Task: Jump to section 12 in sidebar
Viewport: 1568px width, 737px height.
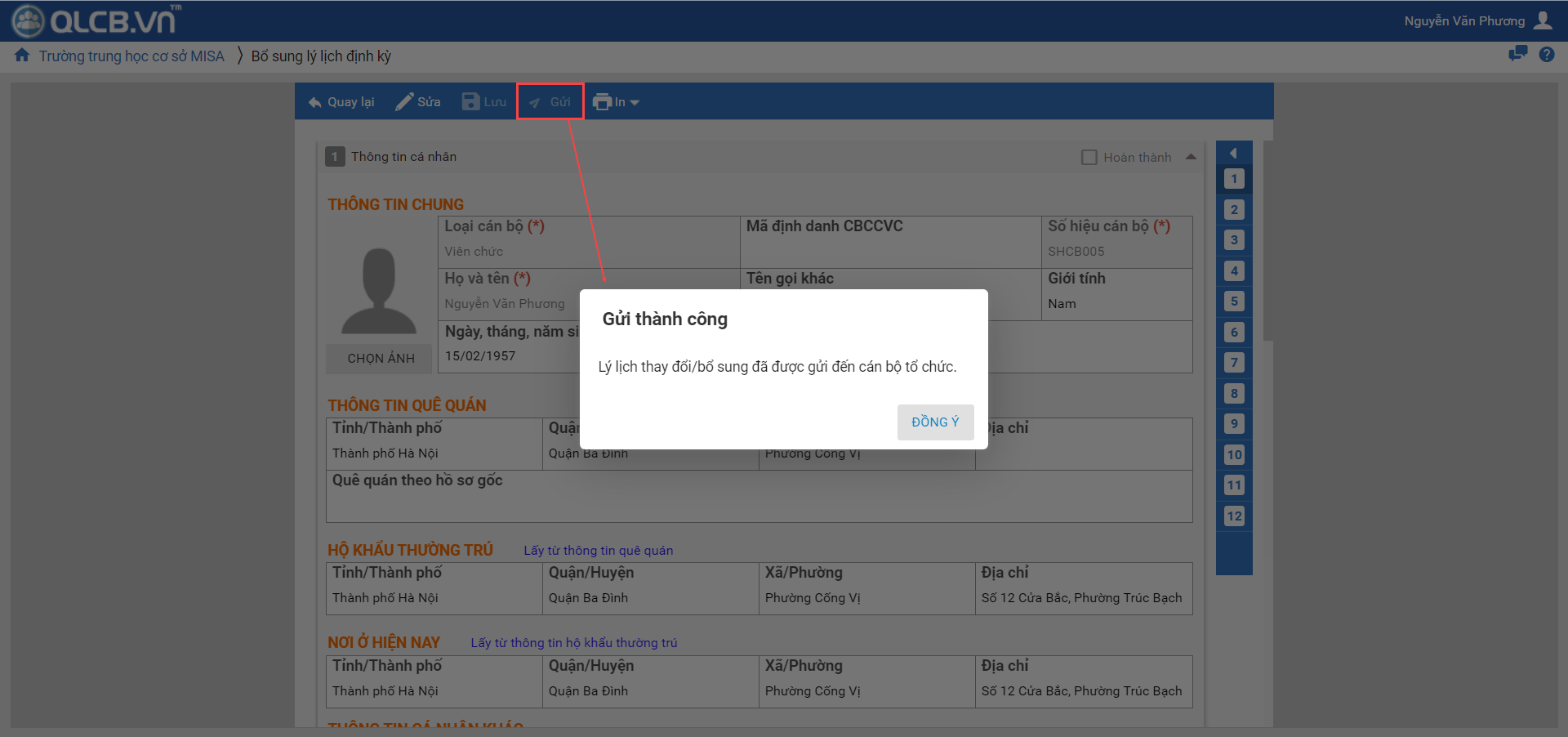Action: [1234, 516]
